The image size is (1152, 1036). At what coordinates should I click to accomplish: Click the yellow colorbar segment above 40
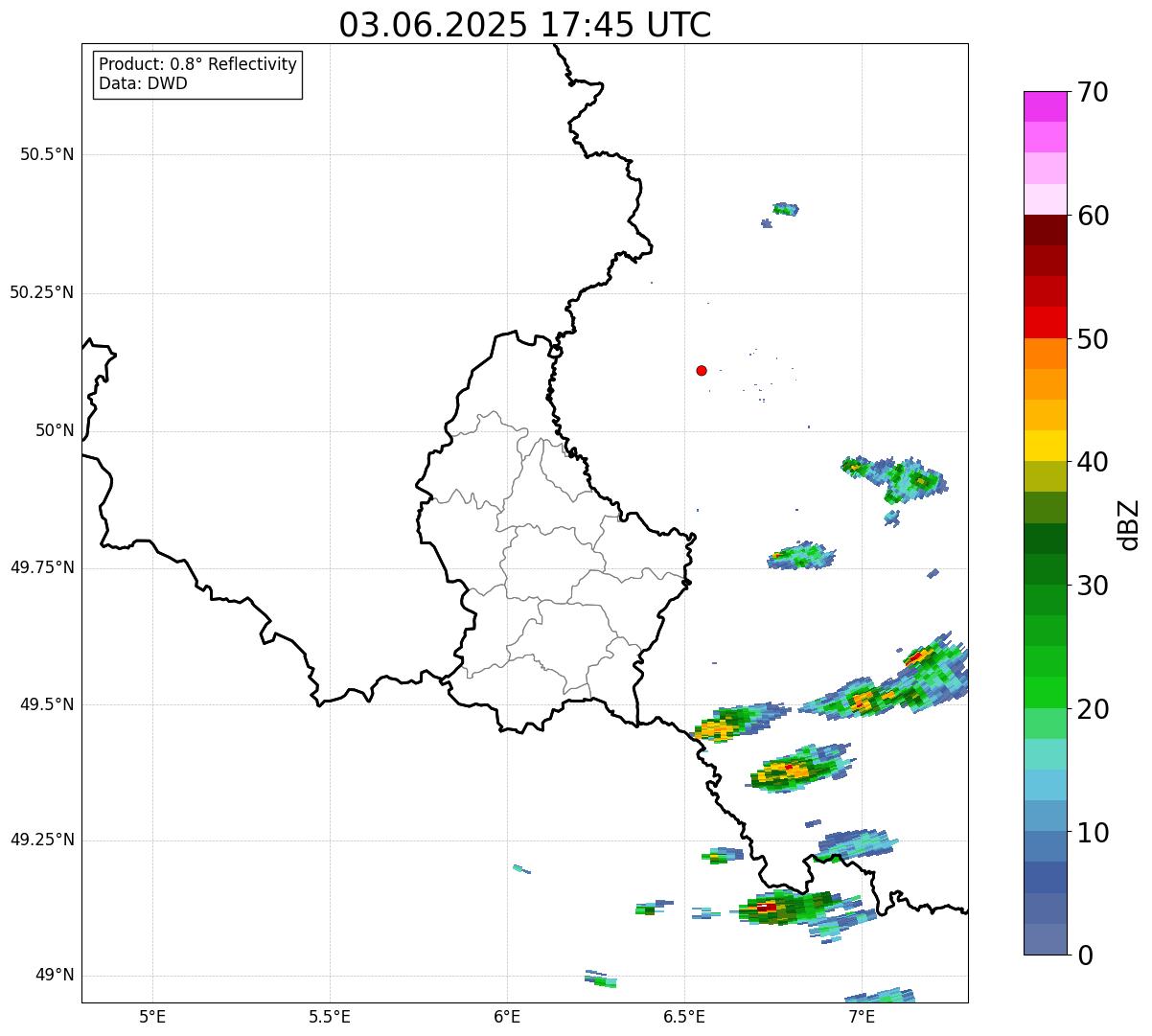1045,446
